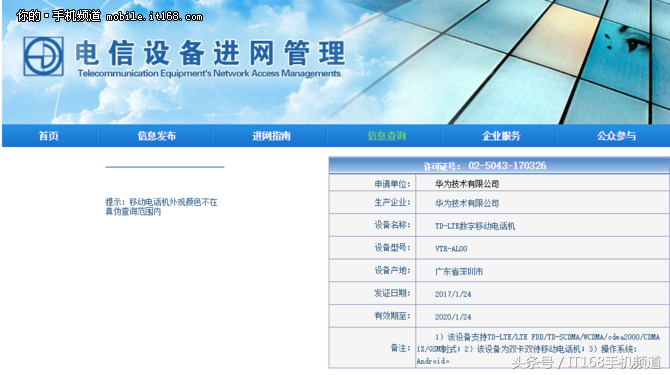Click the 发证日期 label
Viewport: 670px width, 375px height.
(x=392, y=293)
